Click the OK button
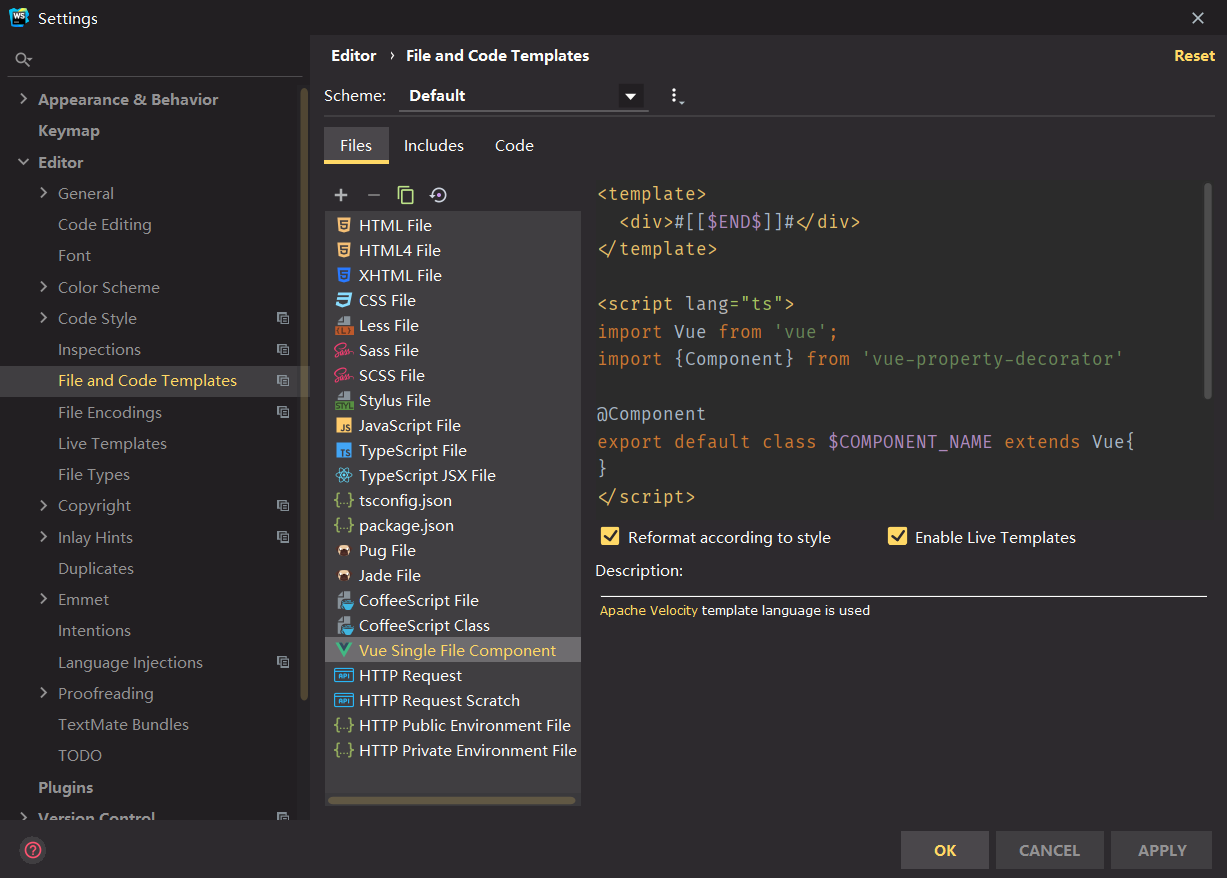The image size is (1227, 878). click(x=945, y=850)
